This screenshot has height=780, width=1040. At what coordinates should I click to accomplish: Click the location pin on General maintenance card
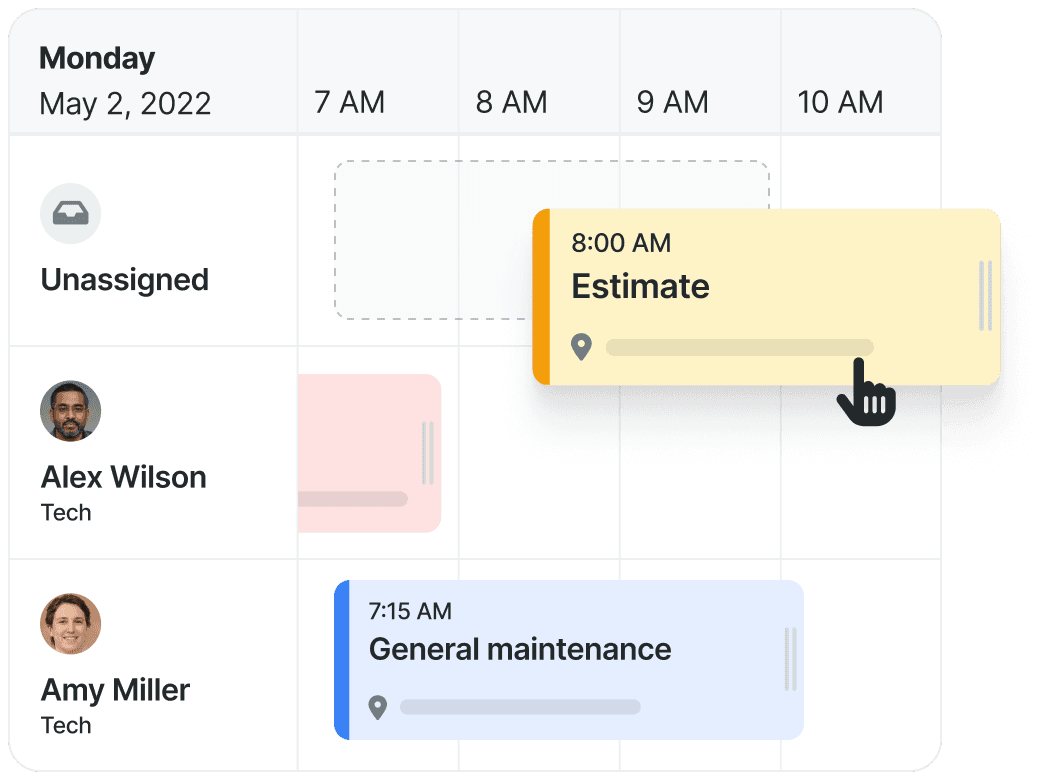(377, 708)
